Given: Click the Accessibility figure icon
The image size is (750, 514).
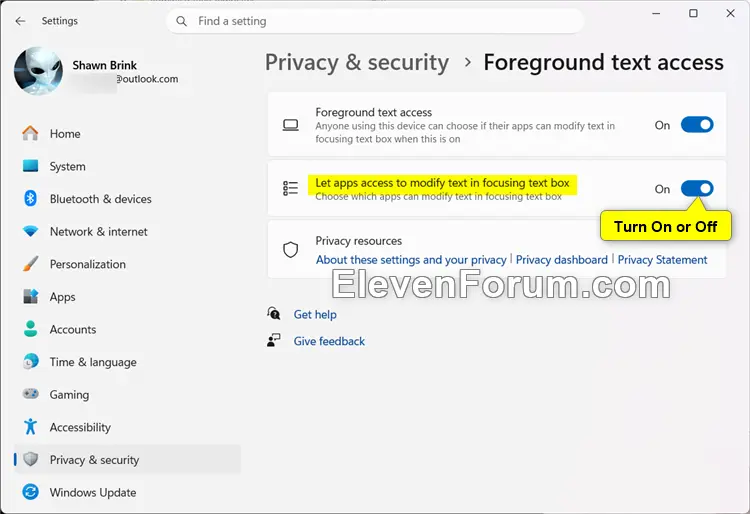Looking at the screenshot, I should pyautogui.click(x=30, y=427).
